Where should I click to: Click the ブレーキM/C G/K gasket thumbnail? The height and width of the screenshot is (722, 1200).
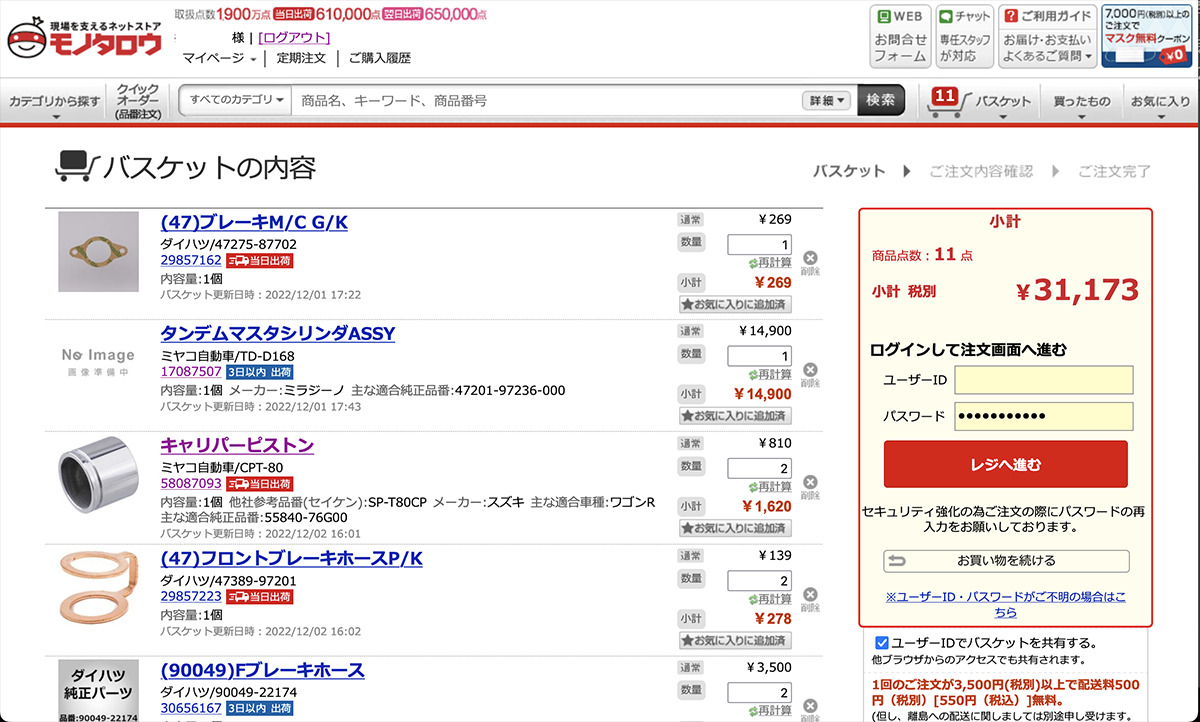[x=98, y=252]
